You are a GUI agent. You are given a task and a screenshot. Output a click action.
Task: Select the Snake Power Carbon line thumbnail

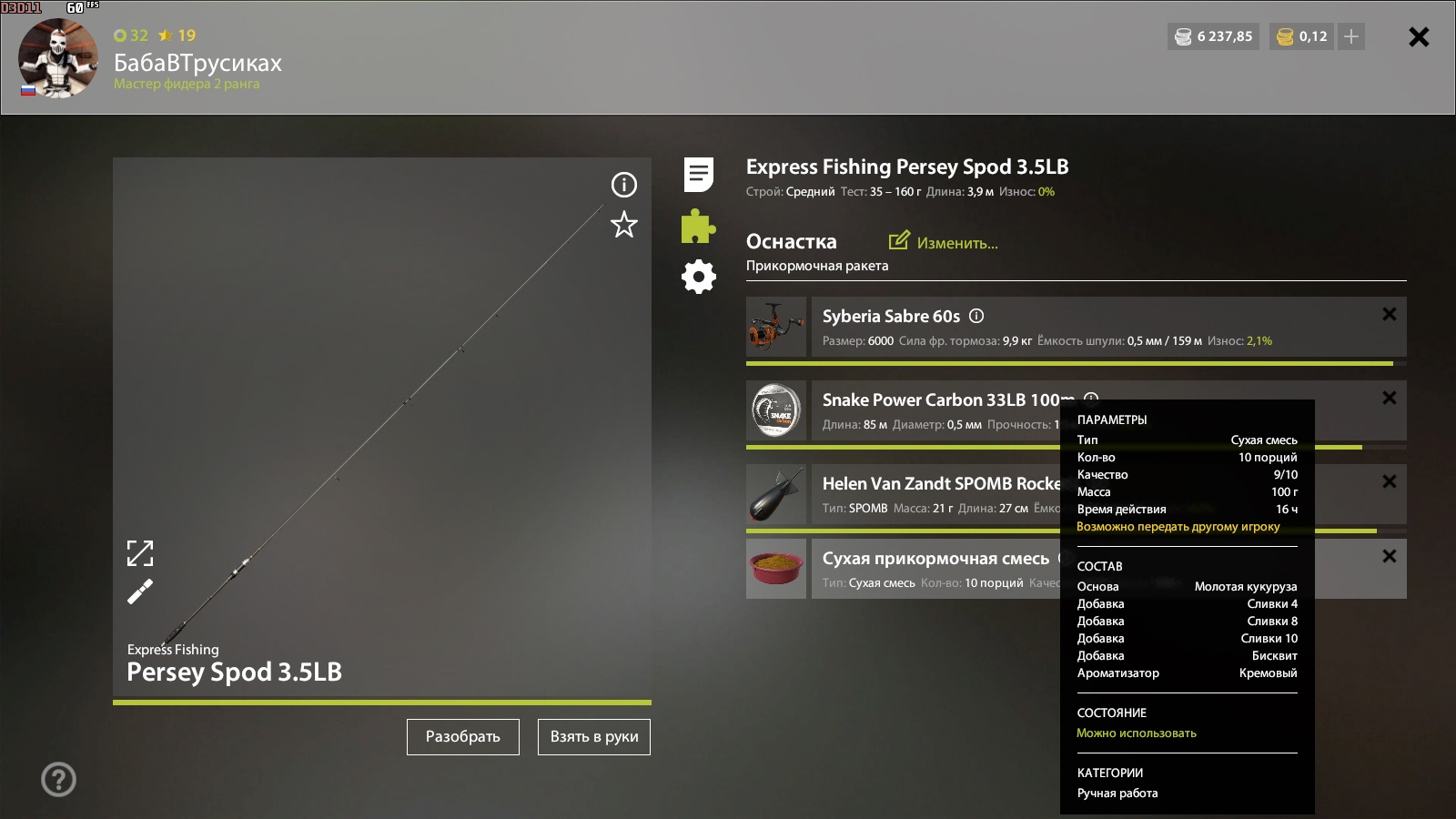[776, 410]
